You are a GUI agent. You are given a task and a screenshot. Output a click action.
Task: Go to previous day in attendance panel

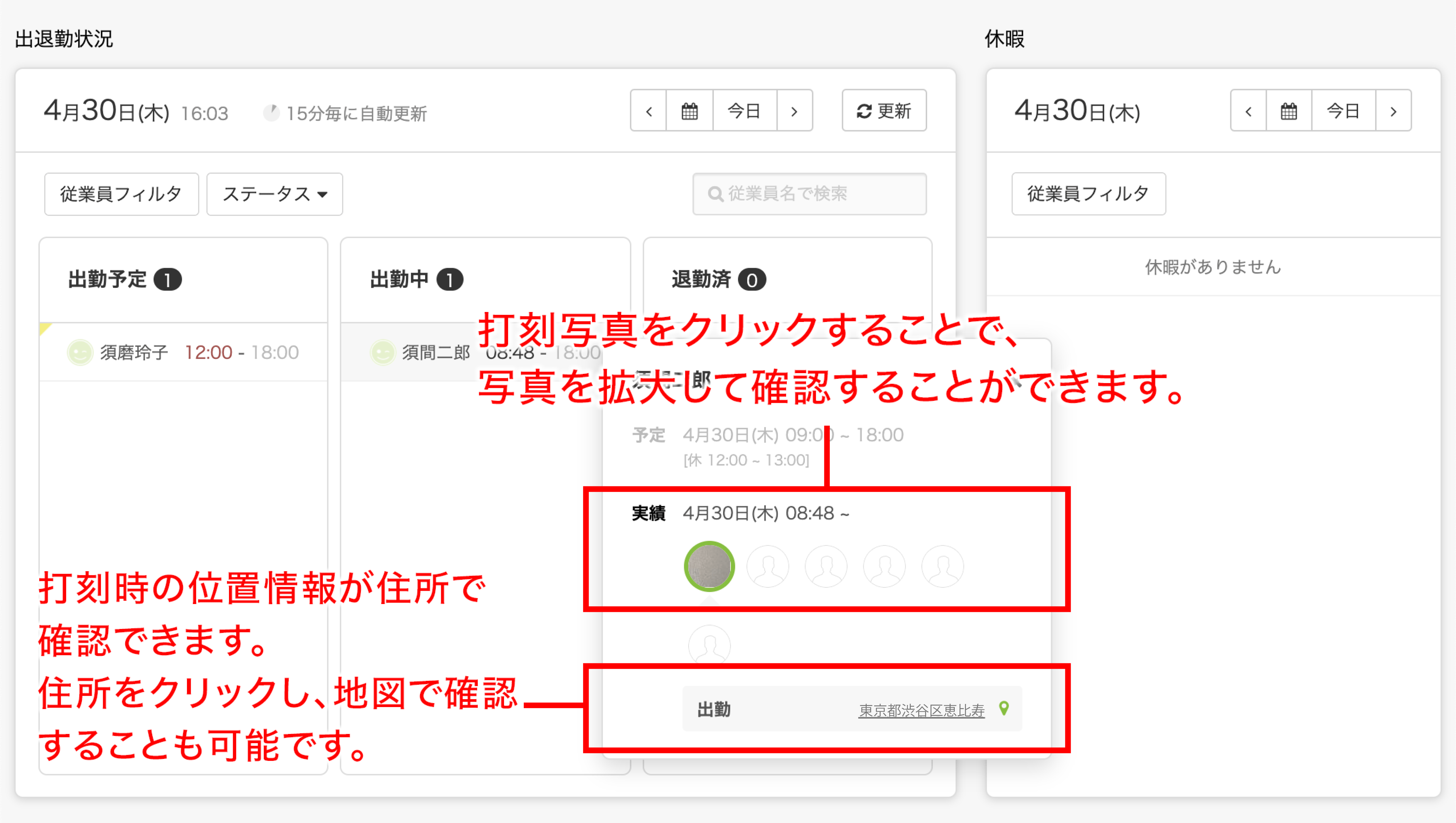649,111
